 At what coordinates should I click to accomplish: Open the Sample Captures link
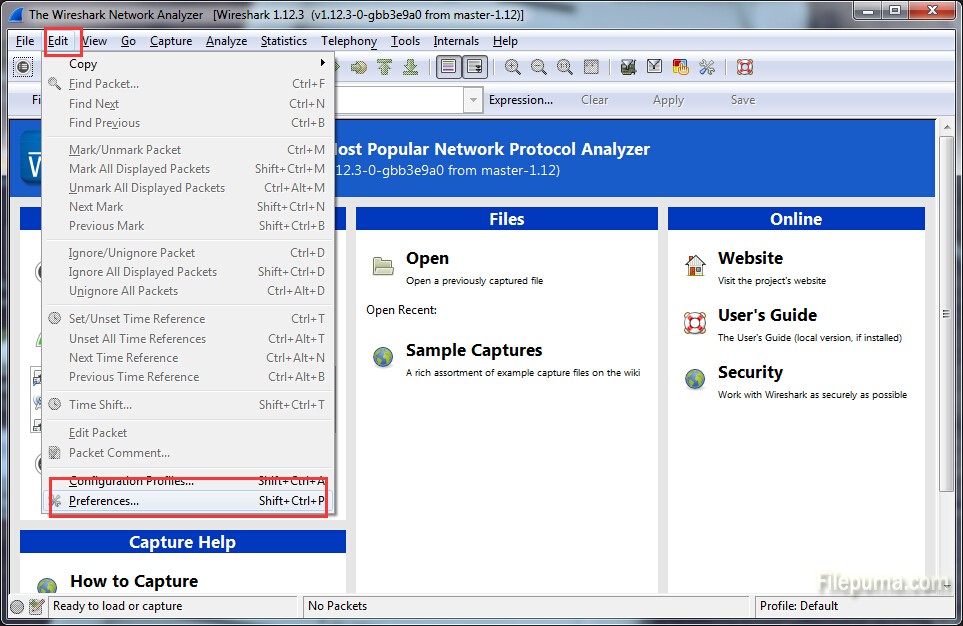474,350
